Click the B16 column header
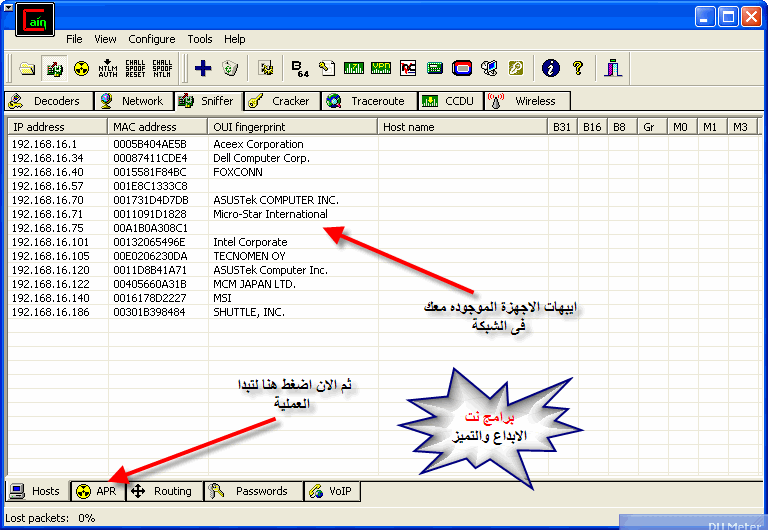Image resolution: width=768 pixels, height=530 pixels. [x=592, y=127]
